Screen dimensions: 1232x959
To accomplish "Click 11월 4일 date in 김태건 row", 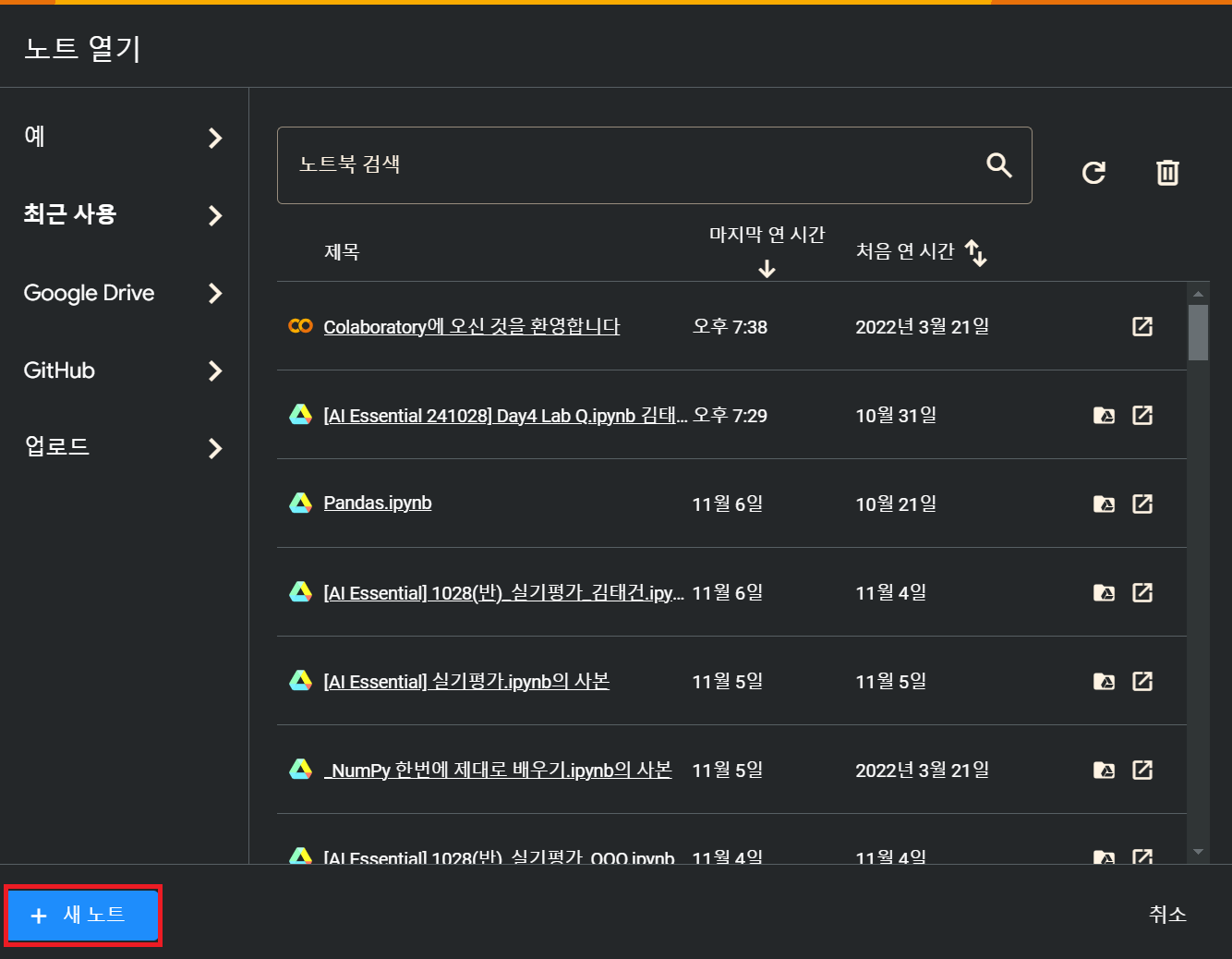I will click(x=890, y=593).
